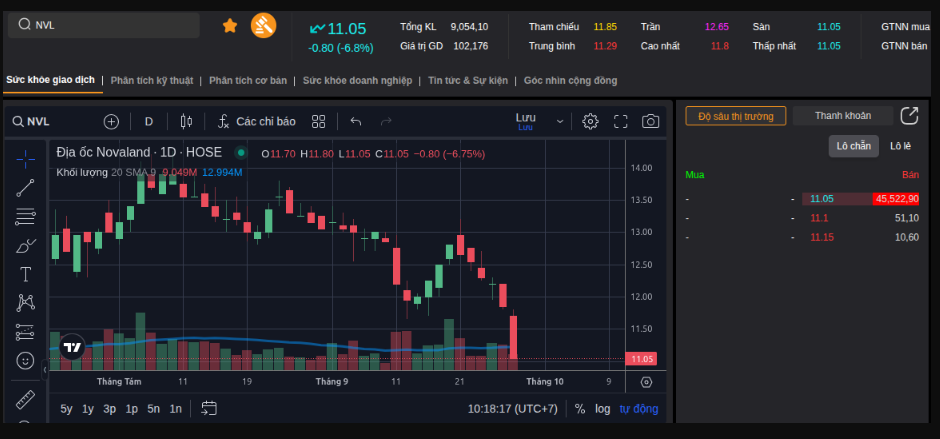Open the Các chỉ báo indicators menu

tap(257, 122)
